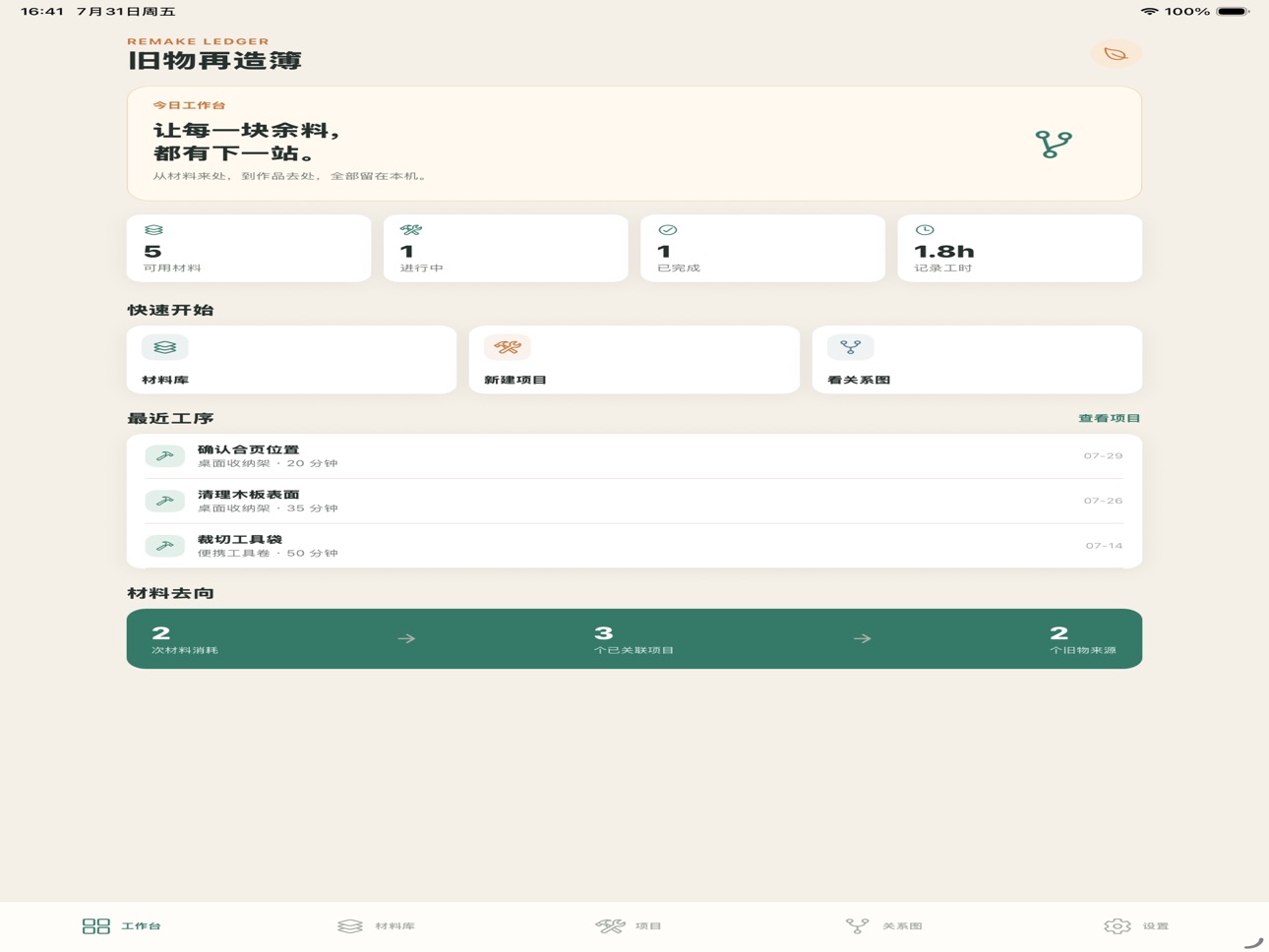This screenshot has height=952, width=1269.
Task: Click the 7月31日周五 date in status bar
Action: coord(126,12)
